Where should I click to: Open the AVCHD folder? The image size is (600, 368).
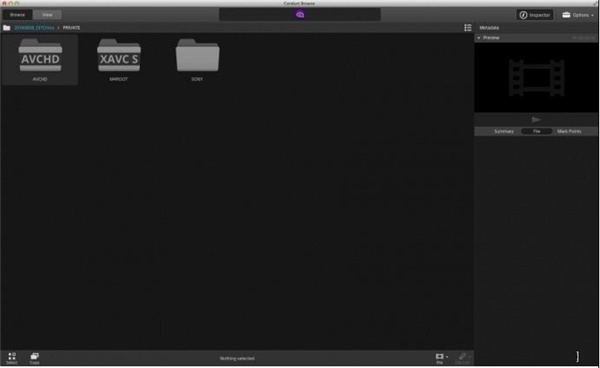click(x=40, y=60)
